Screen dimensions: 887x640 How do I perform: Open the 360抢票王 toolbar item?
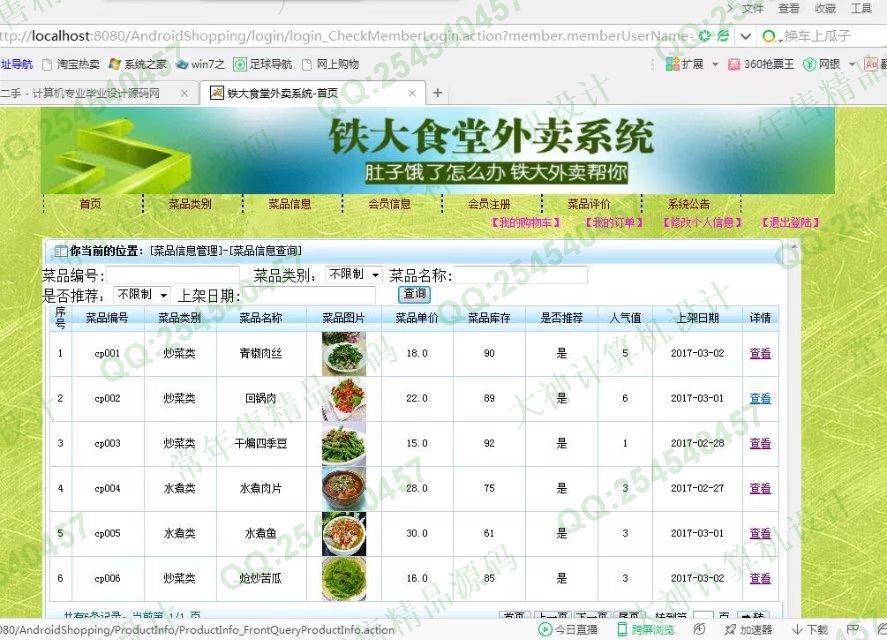tap(761, 64)
